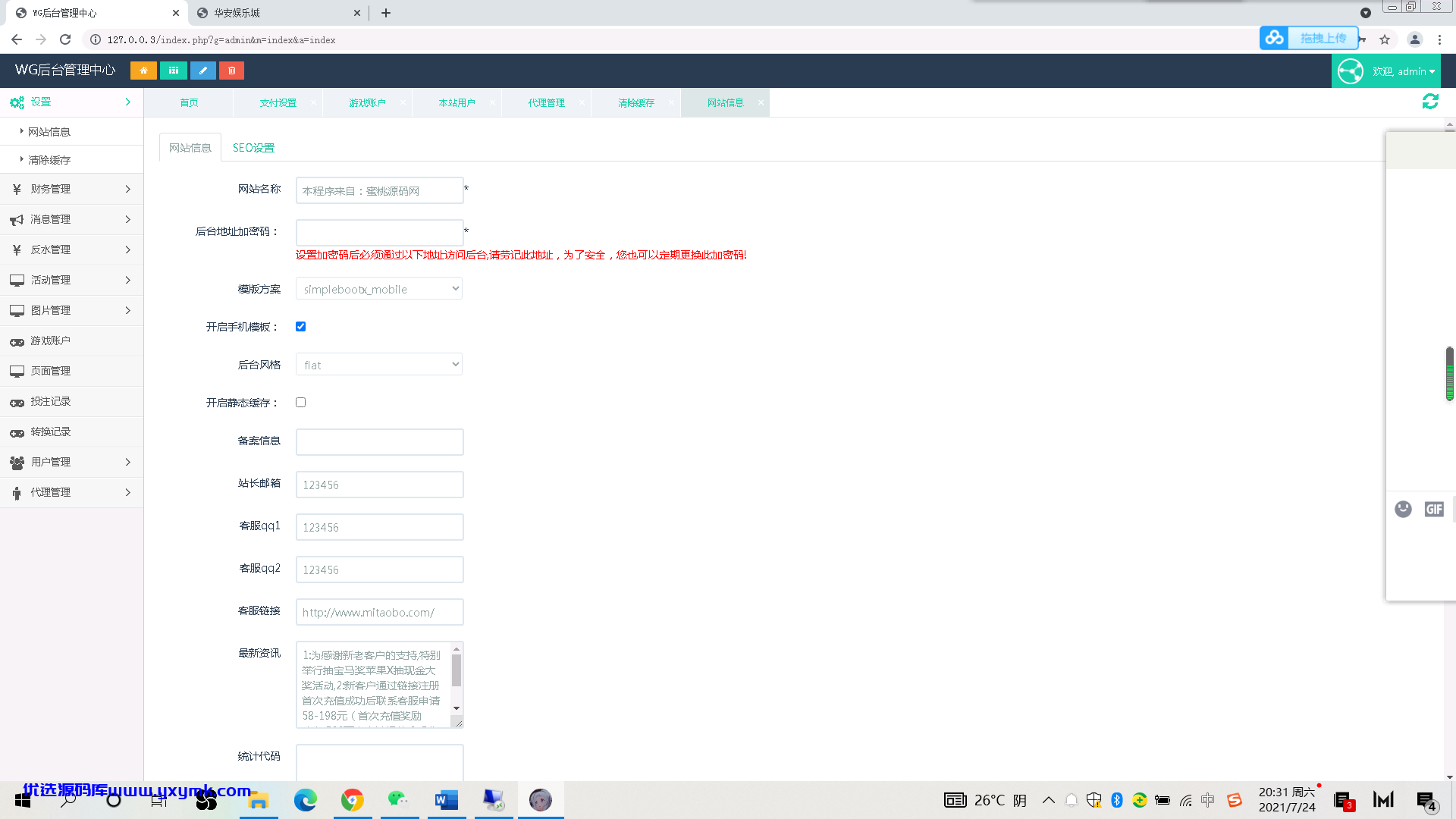Enable the 开启静态缓存 checkbox
This screenshot has height=819, width=1456.
click(301, 403)
